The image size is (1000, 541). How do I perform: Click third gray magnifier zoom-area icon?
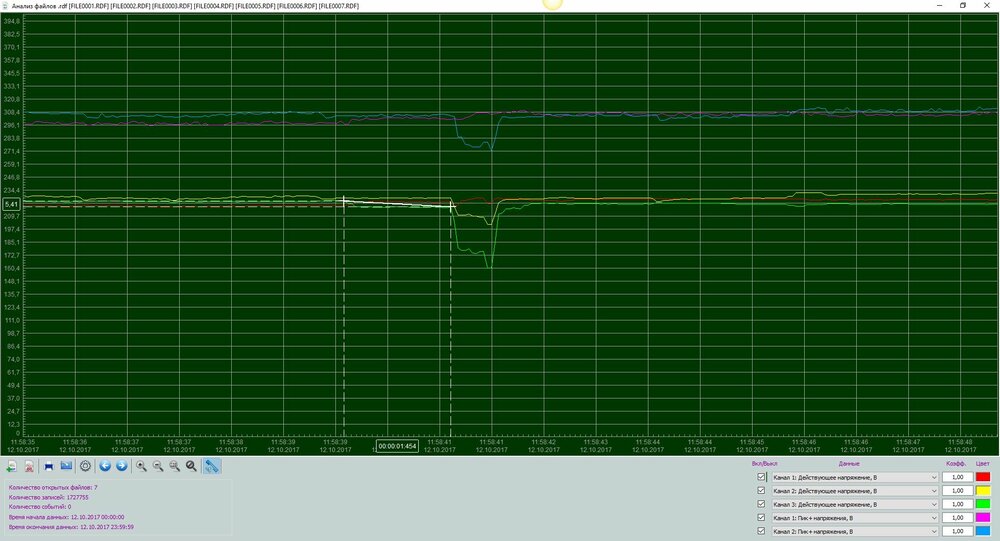175,466
